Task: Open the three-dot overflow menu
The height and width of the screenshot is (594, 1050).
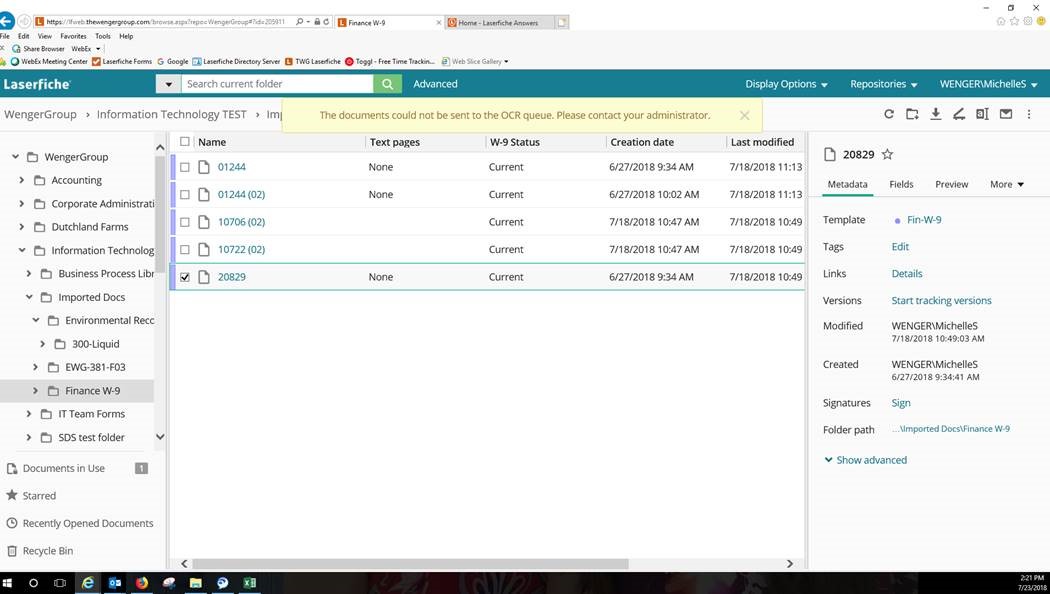Action: (x=1029, y=114)
